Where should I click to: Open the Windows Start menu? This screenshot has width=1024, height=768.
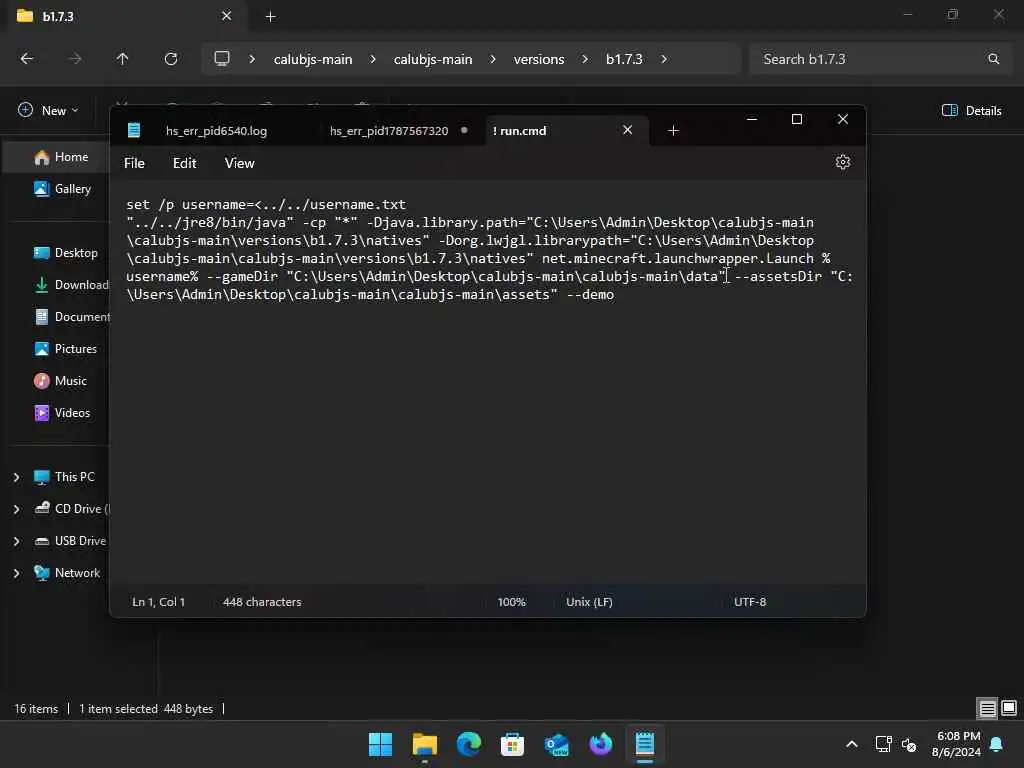pos(380,744)
